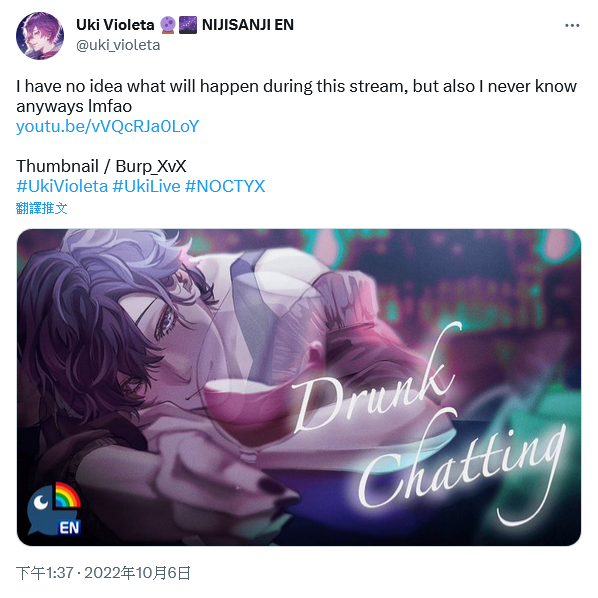Click the tweet sentence starting 'I have no idea'
Image resolution: width=598 pixels, height=598 pixels.
coord(296,96)
